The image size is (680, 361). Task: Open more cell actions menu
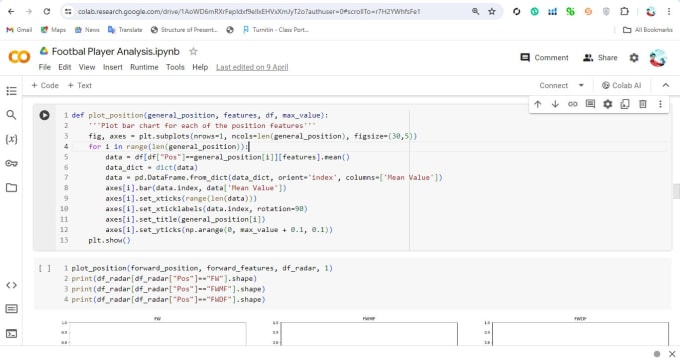click(x=660, y=104)
